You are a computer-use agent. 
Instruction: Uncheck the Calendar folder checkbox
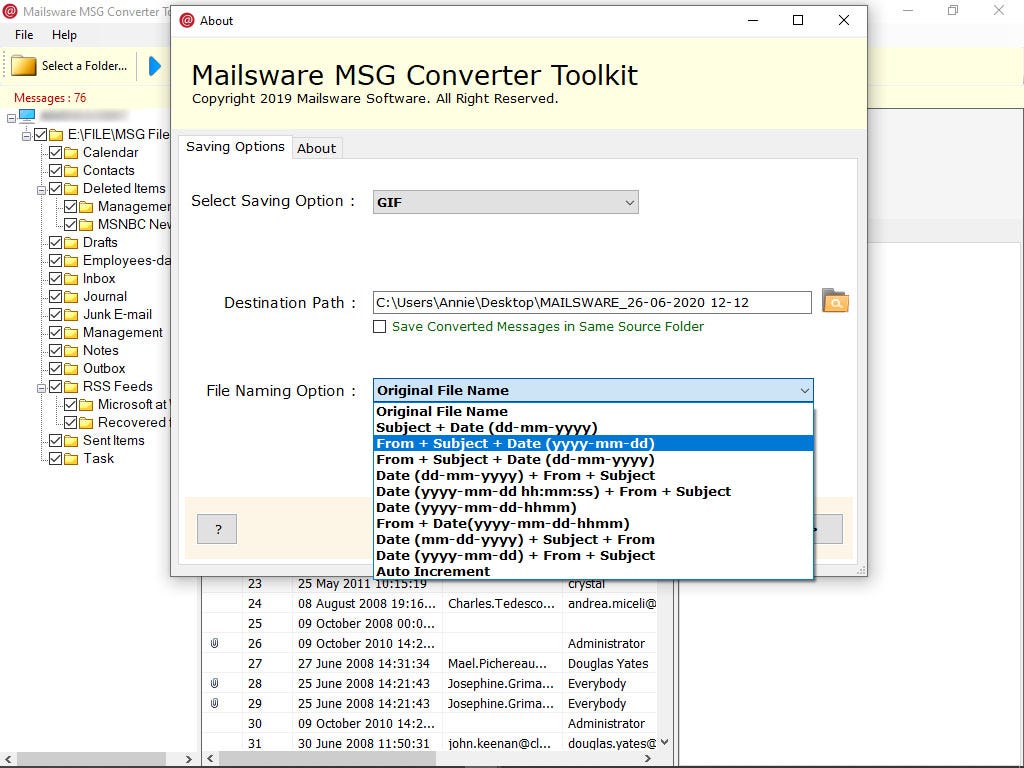[x=56, y=152]
